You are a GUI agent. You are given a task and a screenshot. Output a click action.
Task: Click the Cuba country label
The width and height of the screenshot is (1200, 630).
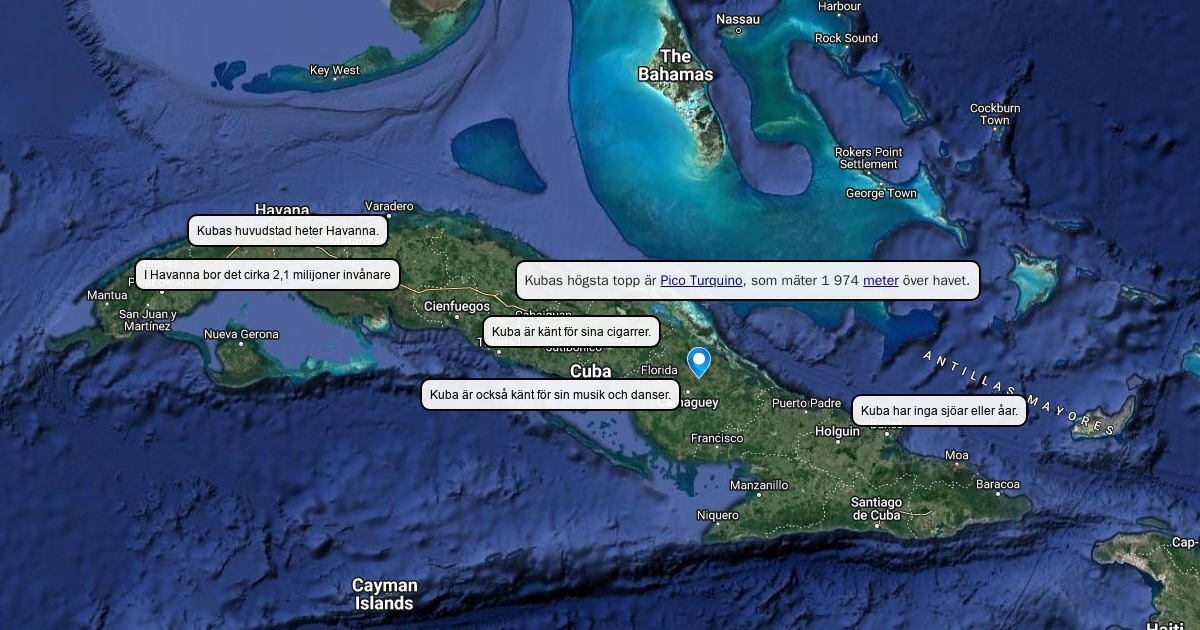pyautogui.click(x=590, y=372)
